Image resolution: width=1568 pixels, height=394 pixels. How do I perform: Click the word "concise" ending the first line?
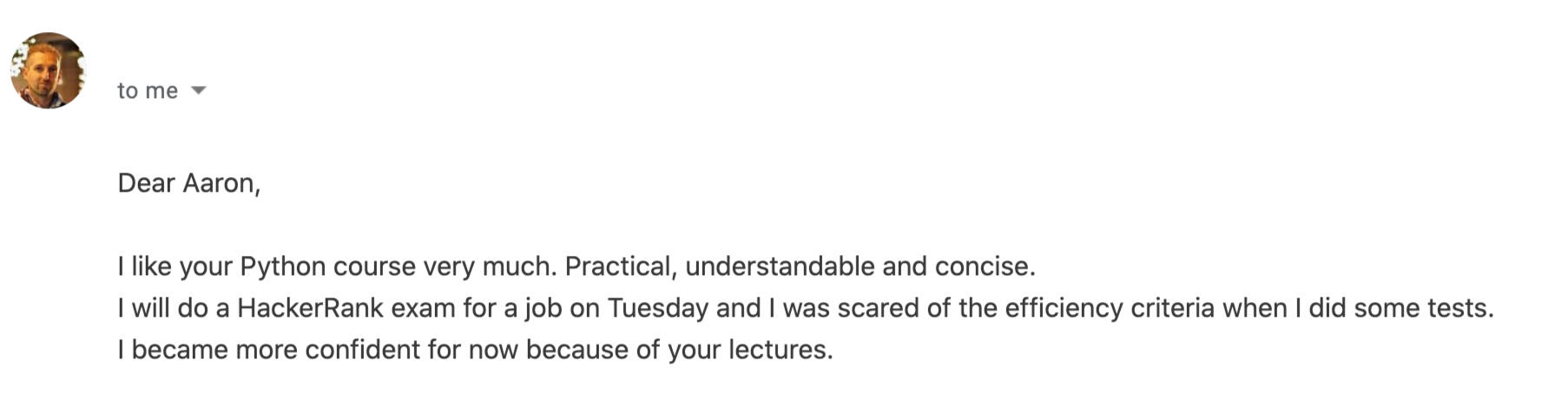click(x=983, y=266)
